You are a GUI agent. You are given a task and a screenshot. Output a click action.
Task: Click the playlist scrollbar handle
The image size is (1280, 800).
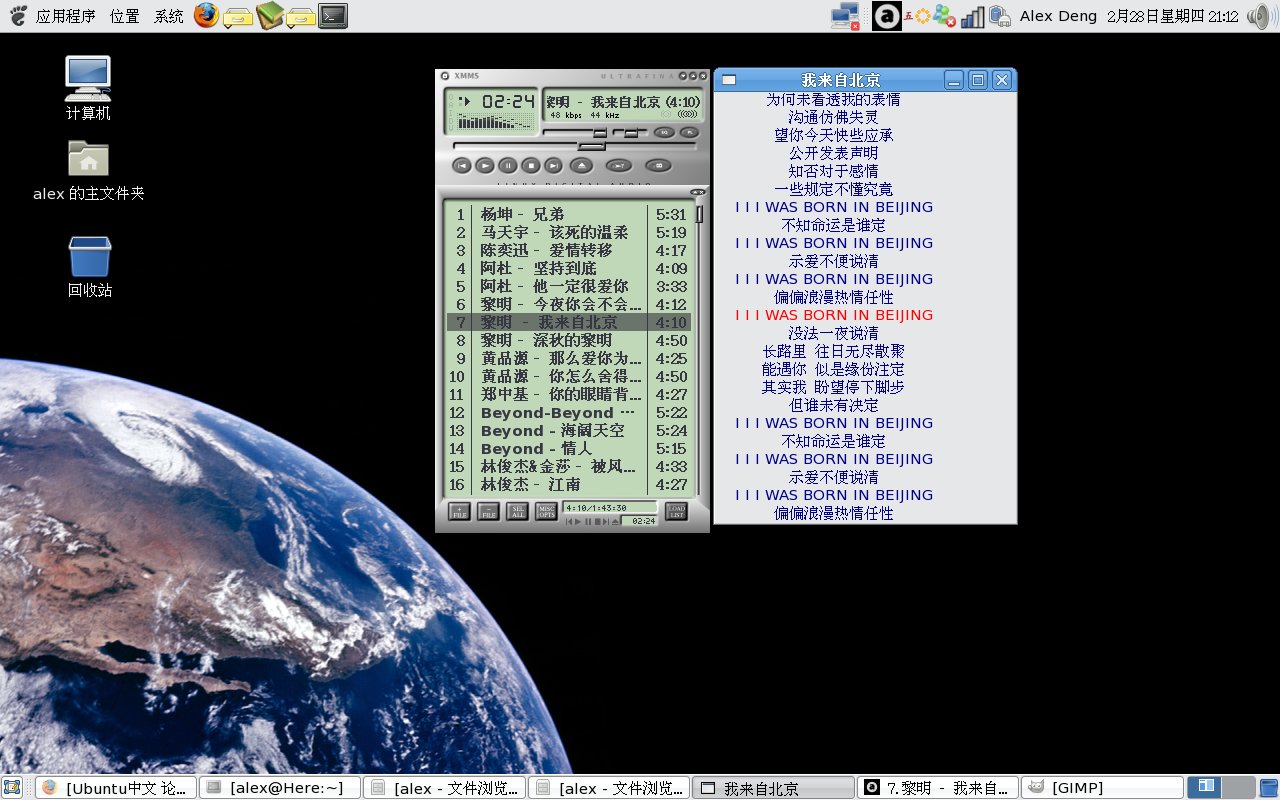[x=700, y=214]
